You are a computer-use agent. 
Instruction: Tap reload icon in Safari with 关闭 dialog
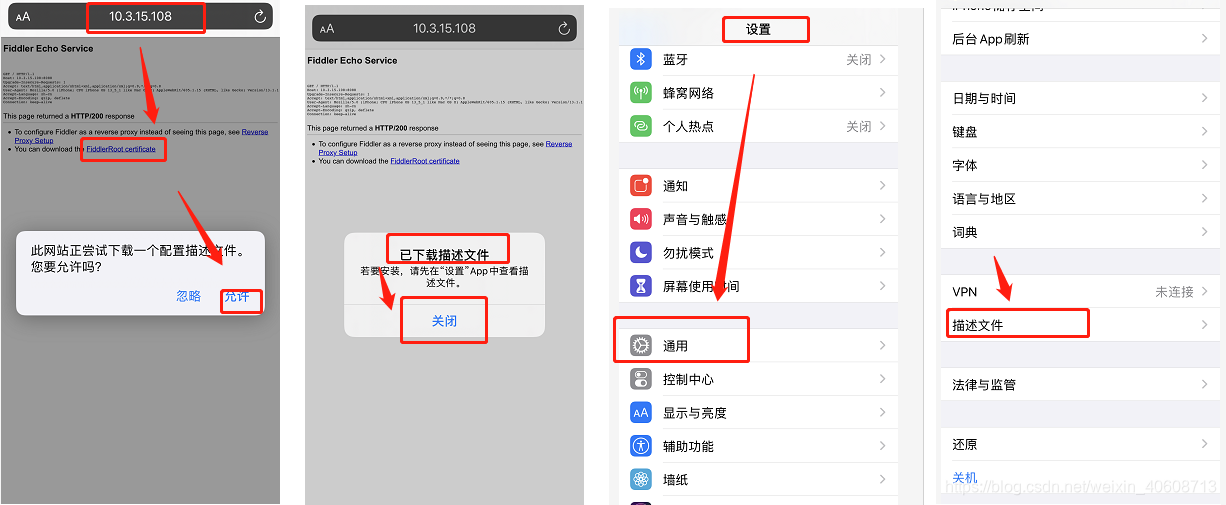(x=563, y=28)
